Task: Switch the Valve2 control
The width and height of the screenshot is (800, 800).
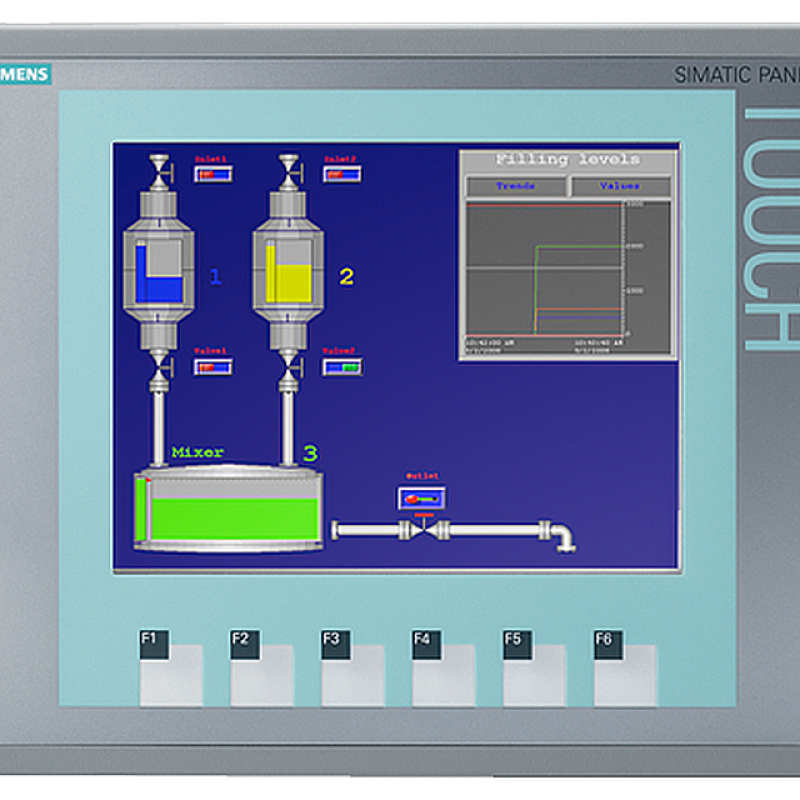Action: (342, 367)
